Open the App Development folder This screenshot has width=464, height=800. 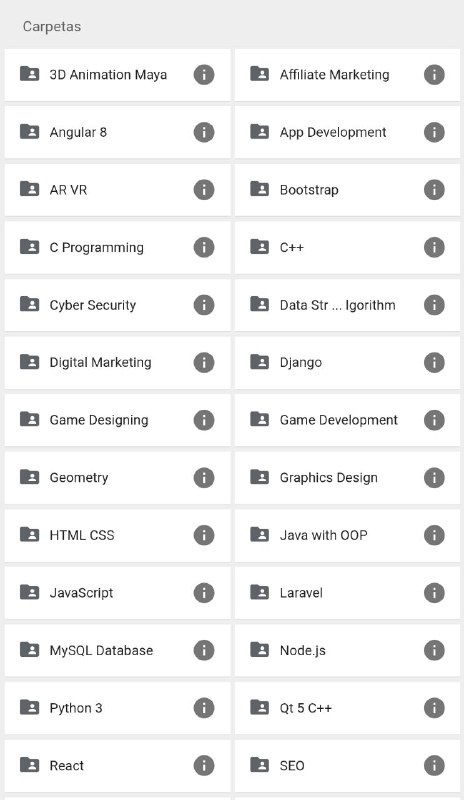click(347, 132)
